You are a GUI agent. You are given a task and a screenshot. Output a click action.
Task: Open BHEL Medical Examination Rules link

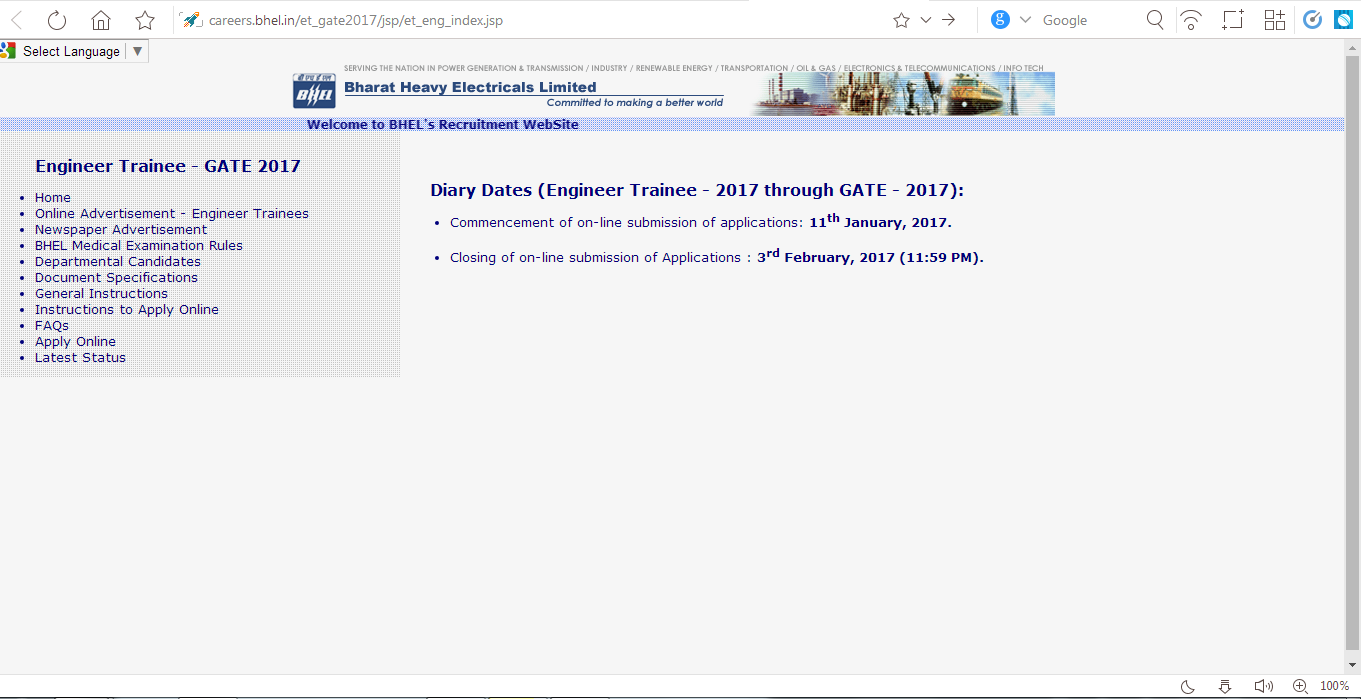pos(139,246)
